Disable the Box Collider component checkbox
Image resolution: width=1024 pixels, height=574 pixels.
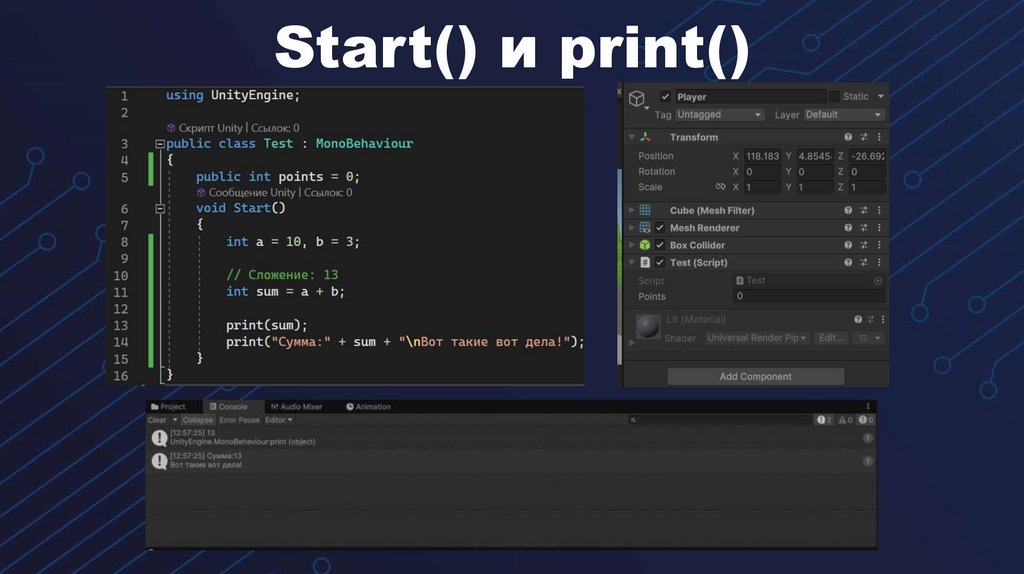tap(660, 245)
